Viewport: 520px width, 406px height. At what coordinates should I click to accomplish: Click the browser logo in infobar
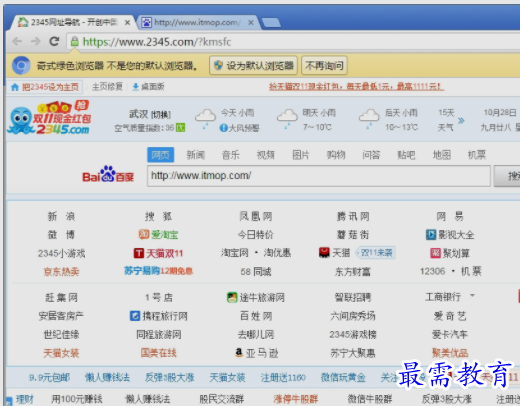click(x=21, y=65)
